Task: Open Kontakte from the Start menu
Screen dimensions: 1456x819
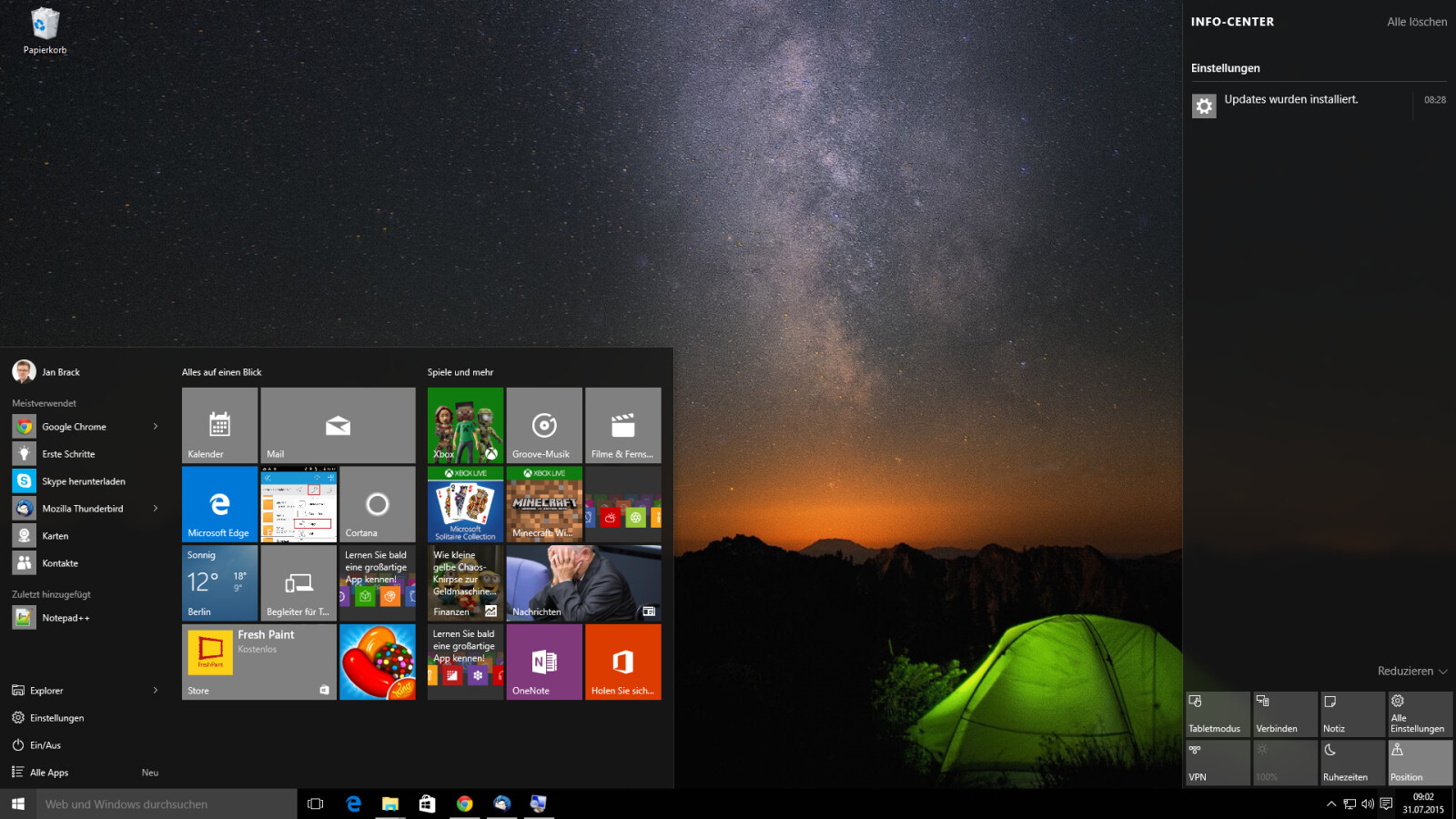Action: click(60, 563)
